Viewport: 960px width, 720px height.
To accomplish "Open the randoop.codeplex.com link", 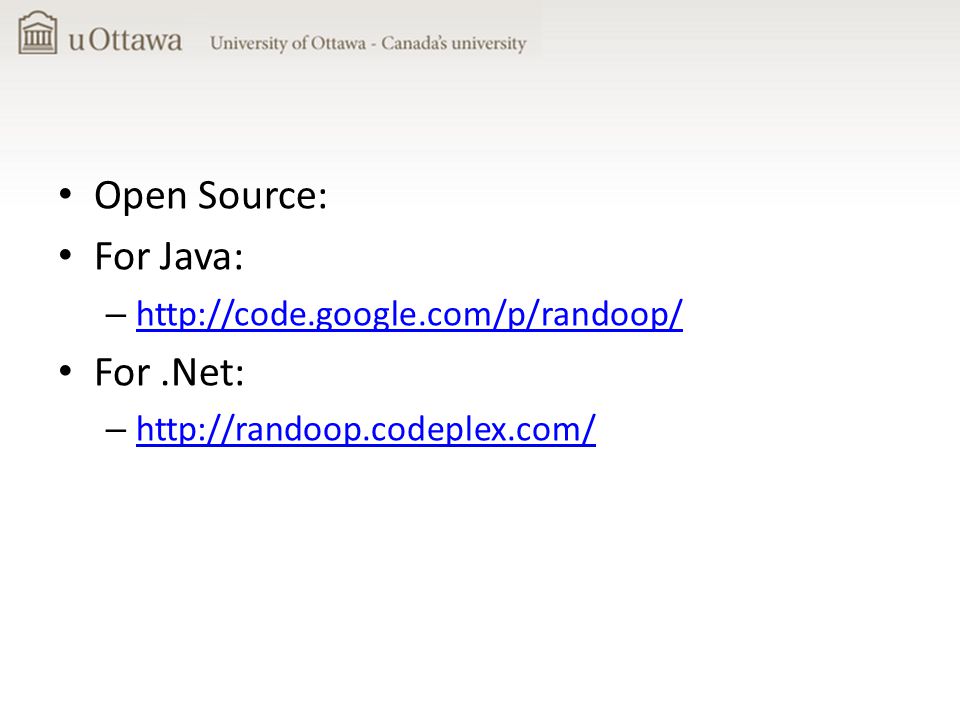I will (x=366, y=429).
